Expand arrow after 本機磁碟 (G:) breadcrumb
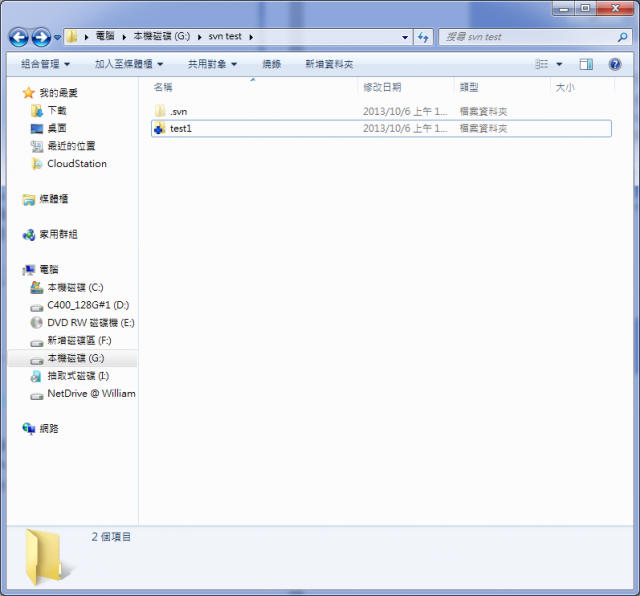640x596 pixels. (200, 37)
